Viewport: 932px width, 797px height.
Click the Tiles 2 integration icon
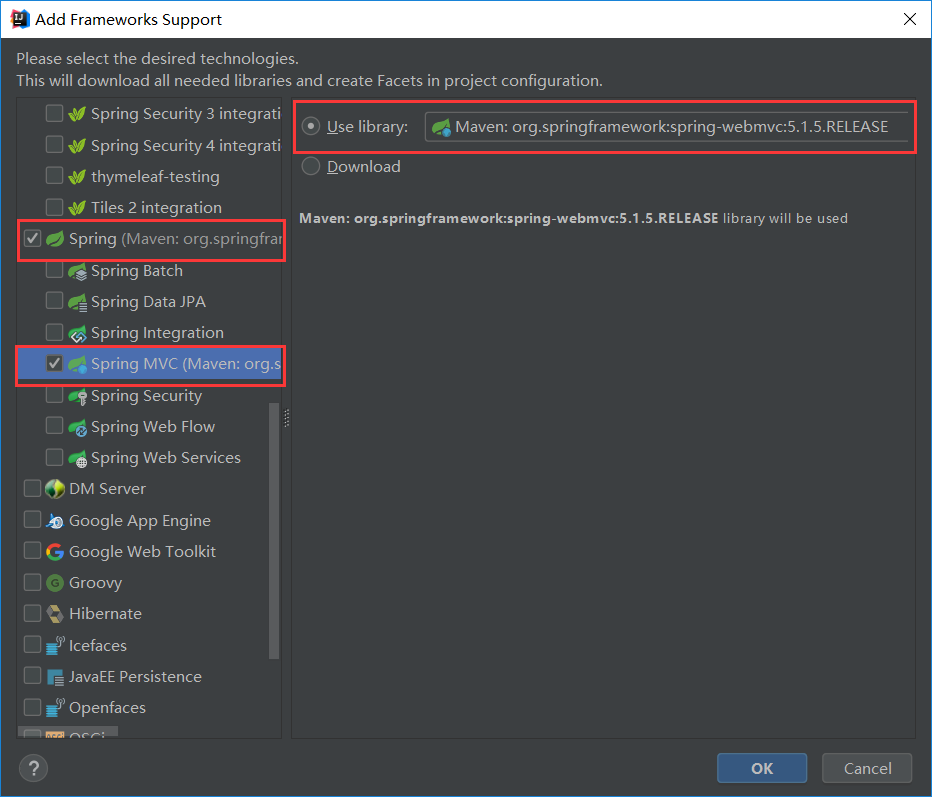(x=77, y=207)
